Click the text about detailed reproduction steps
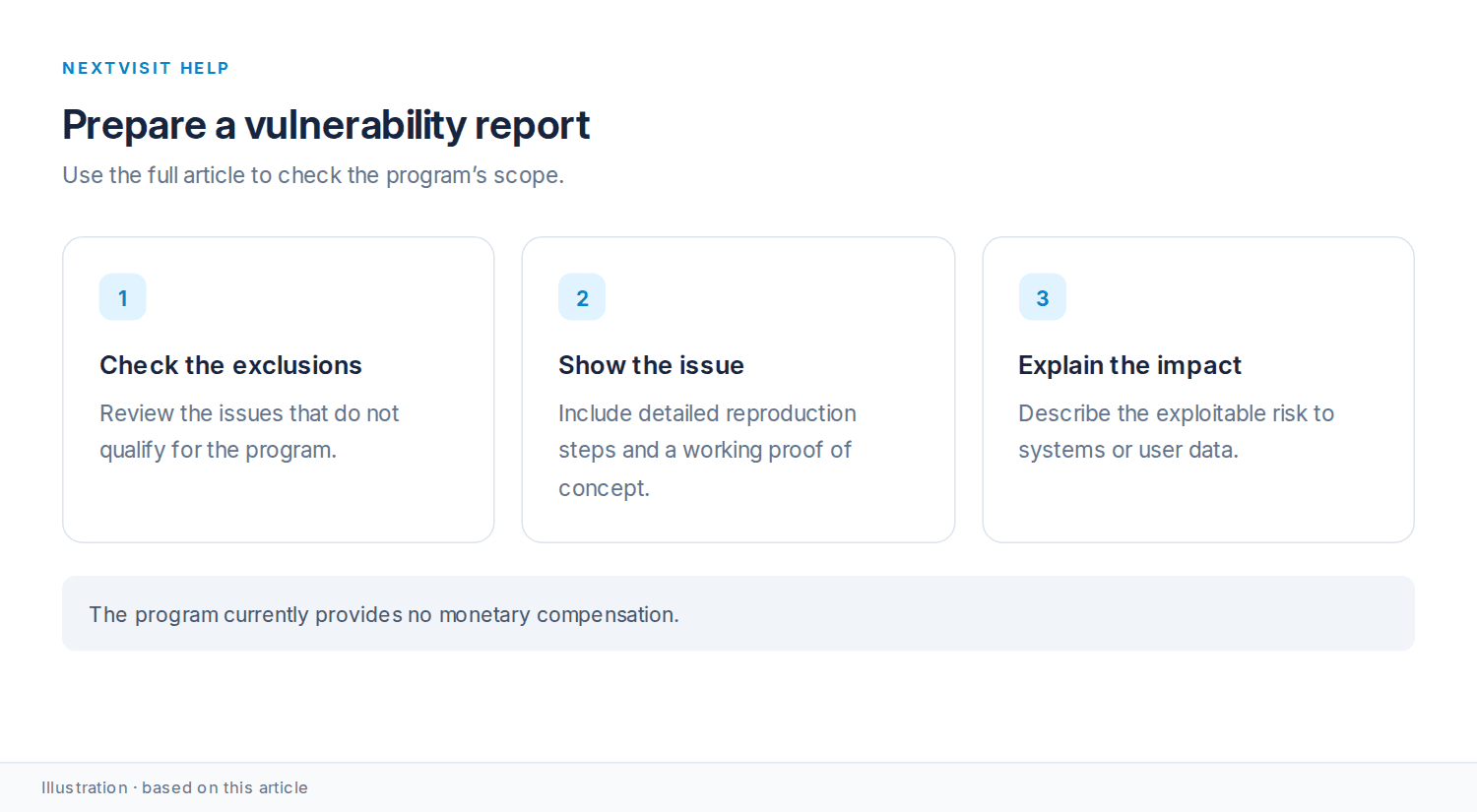 click(x=707, y=451)
